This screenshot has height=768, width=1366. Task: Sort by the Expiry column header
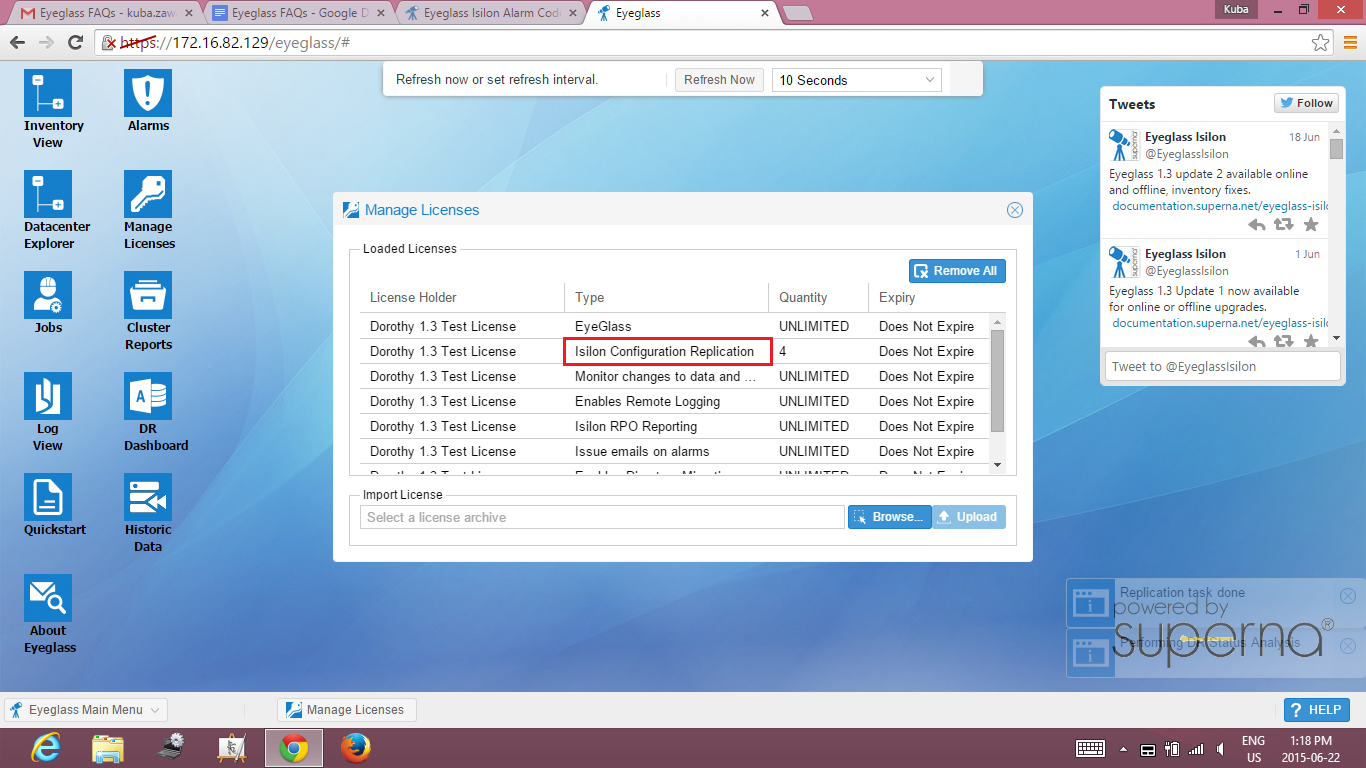pyautogui.click(x=928, y=297)
